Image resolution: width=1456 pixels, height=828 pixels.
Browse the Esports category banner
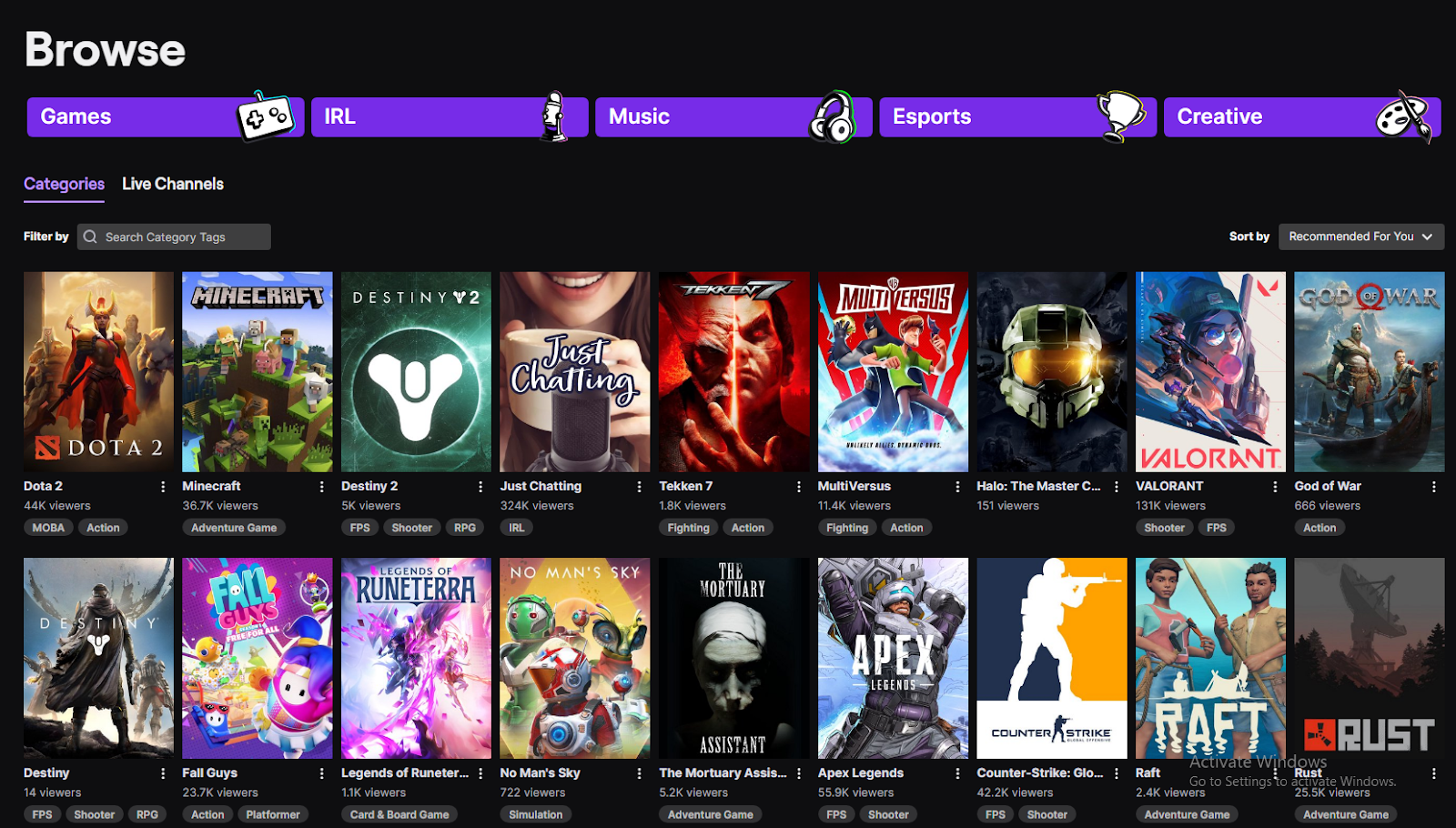[x=1018, y=116]
